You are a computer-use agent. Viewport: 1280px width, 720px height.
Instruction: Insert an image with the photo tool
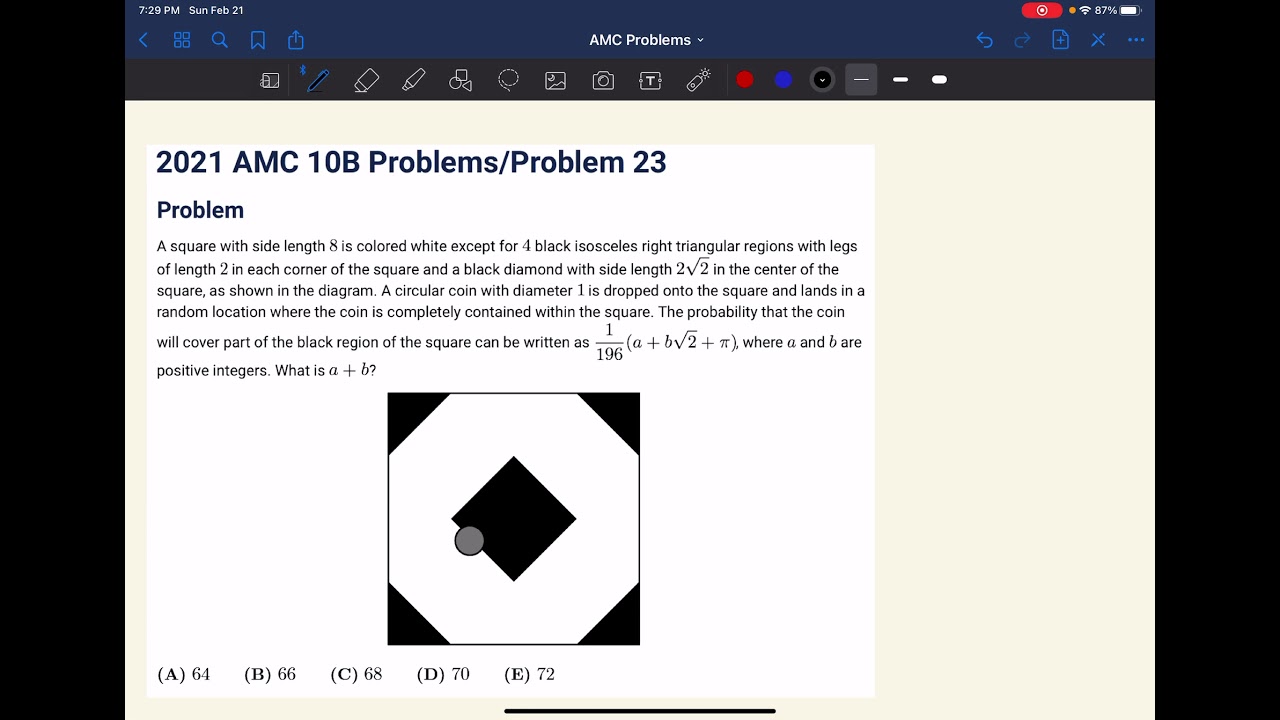point(556,81)
